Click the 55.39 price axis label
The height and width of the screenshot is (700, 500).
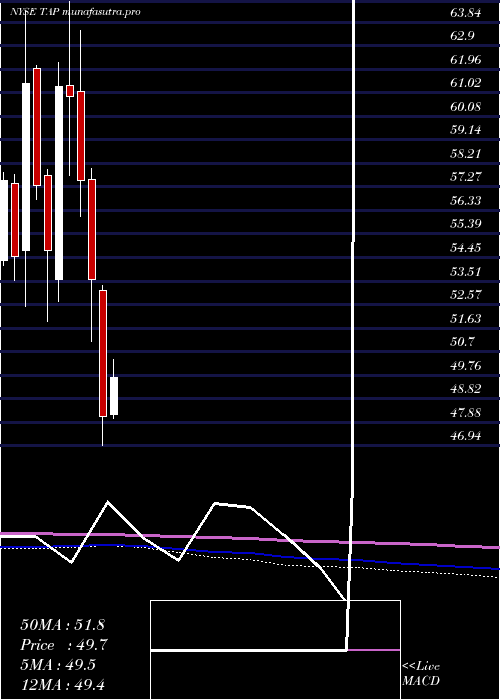pos(466,224)
